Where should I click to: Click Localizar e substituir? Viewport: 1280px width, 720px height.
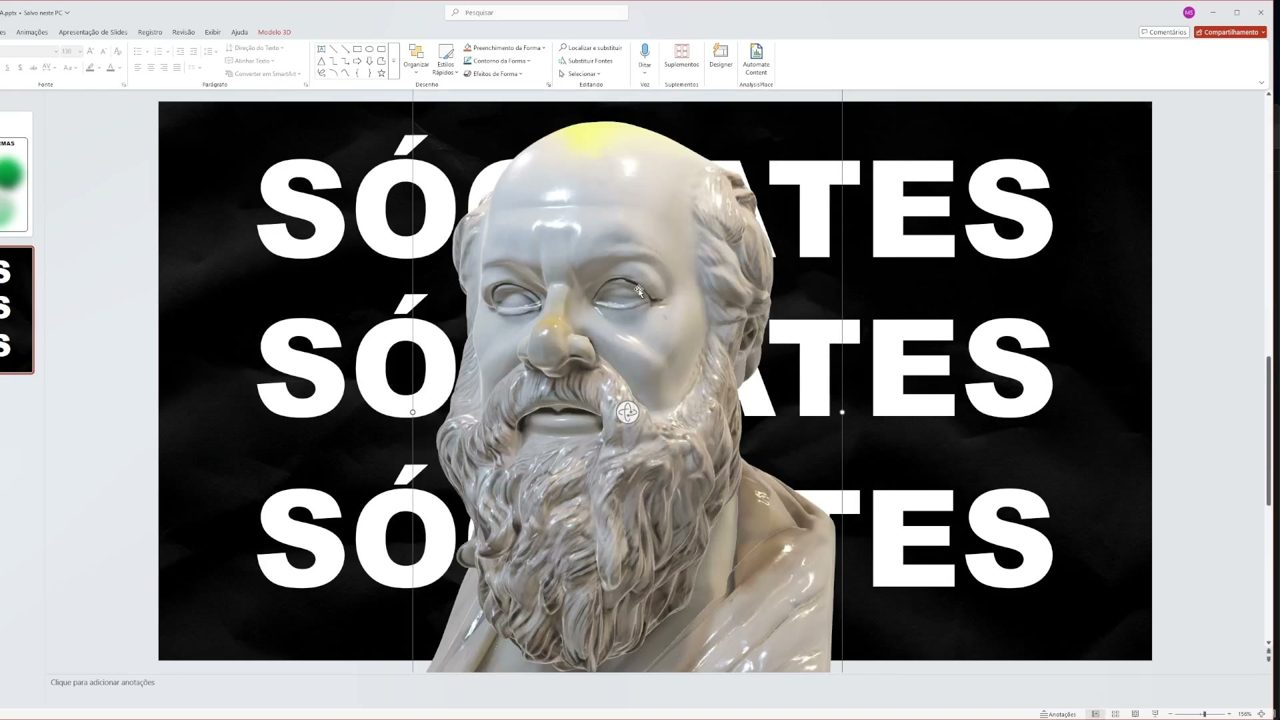(590, 48)
